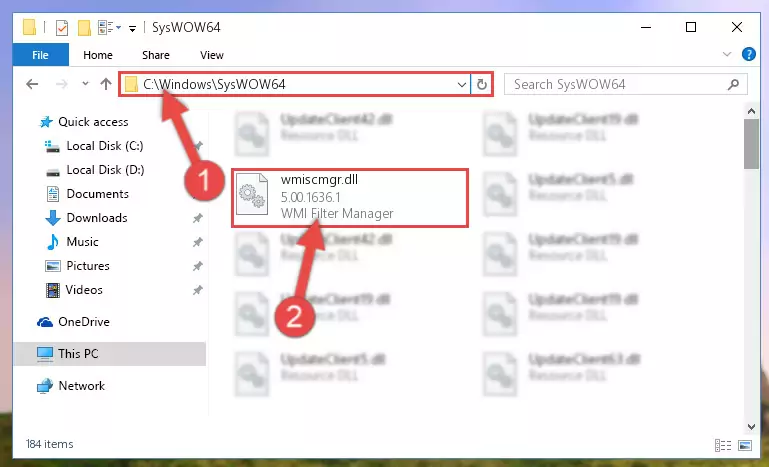Open the File ribbon tab

click(40, 55)
